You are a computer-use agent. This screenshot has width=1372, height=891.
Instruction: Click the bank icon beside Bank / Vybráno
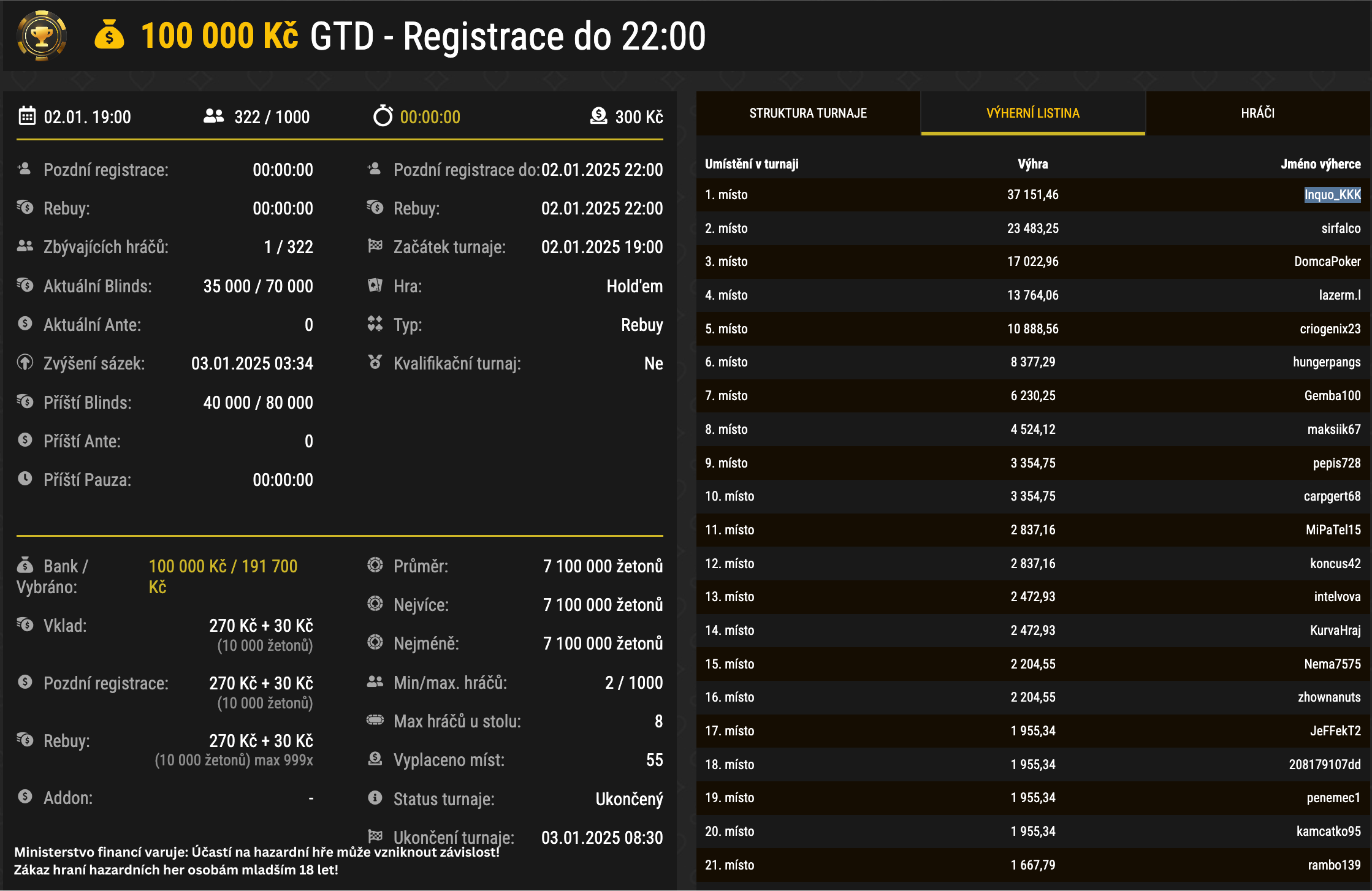pos(25,565)
